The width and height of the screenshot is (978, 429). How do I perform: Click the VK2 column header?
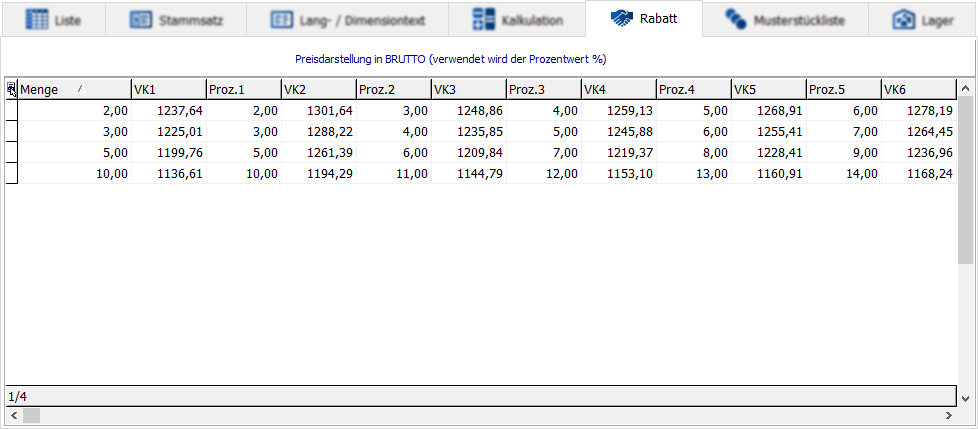pos(319,90)
